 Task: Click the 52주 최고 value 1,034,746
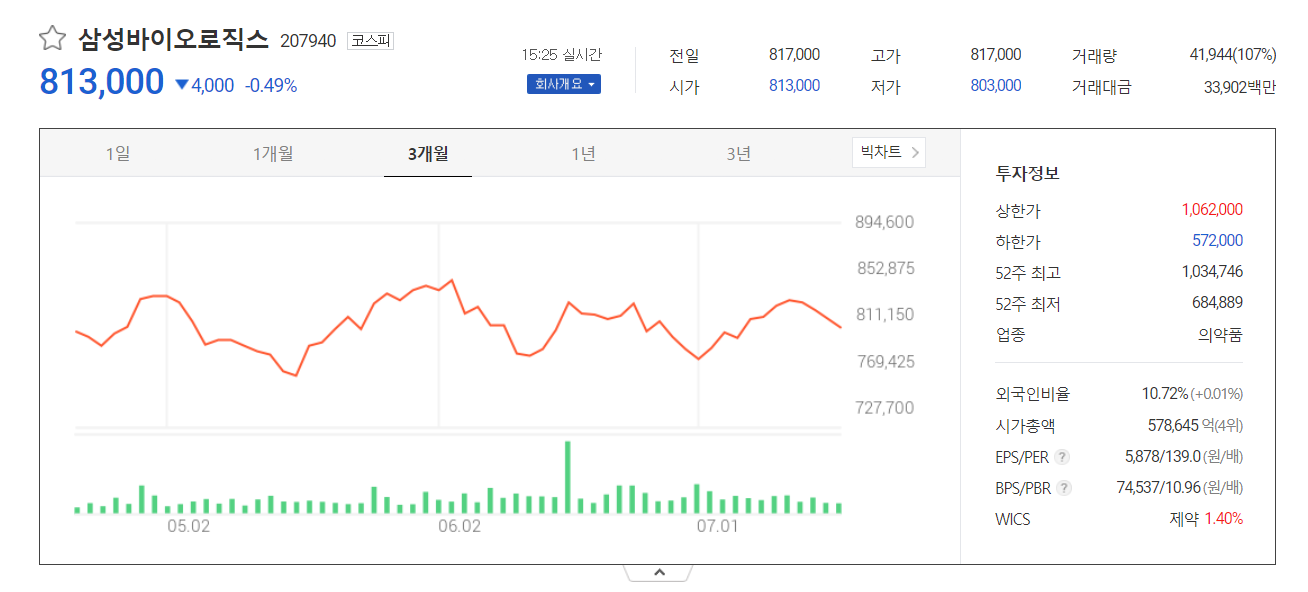tap(1212, 272)
